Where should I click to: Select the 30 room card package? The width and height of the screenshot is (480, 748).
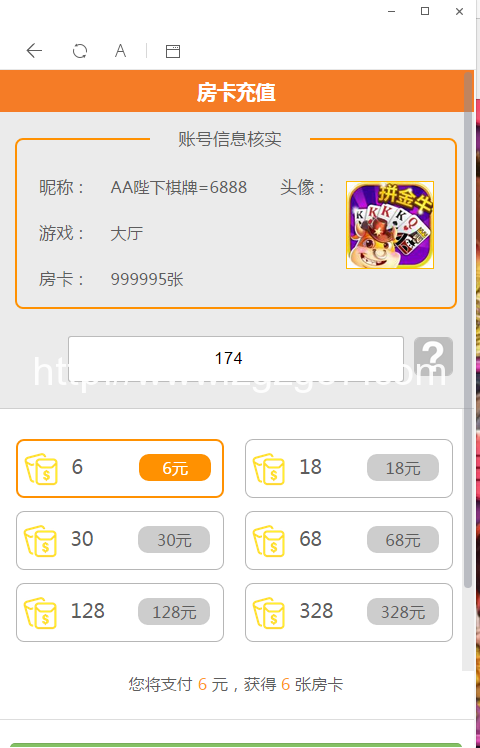pos(120,540)
